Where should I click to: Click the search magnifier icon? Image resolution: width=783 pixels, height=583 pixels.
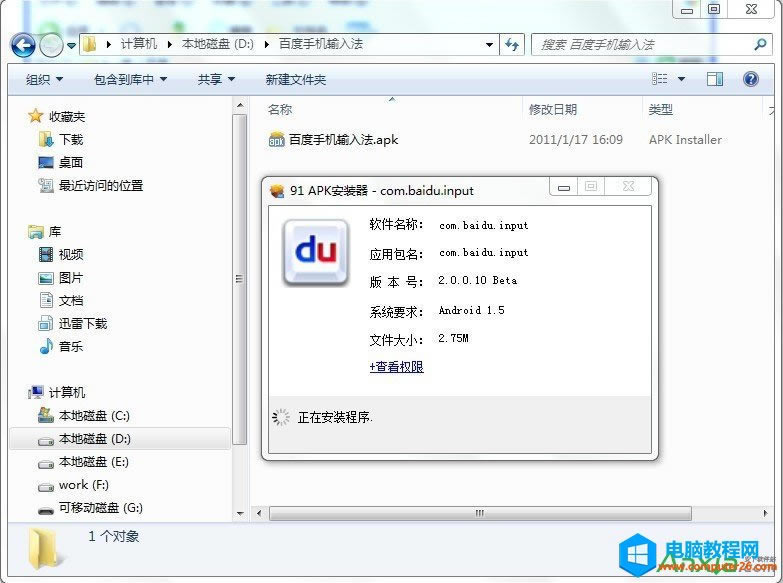[760, 45]
